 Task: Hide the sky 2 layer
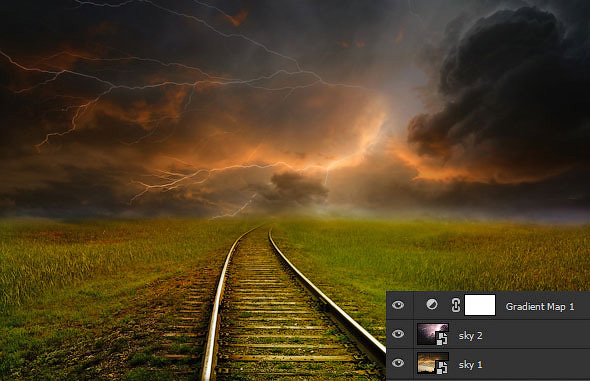(398, 334)
